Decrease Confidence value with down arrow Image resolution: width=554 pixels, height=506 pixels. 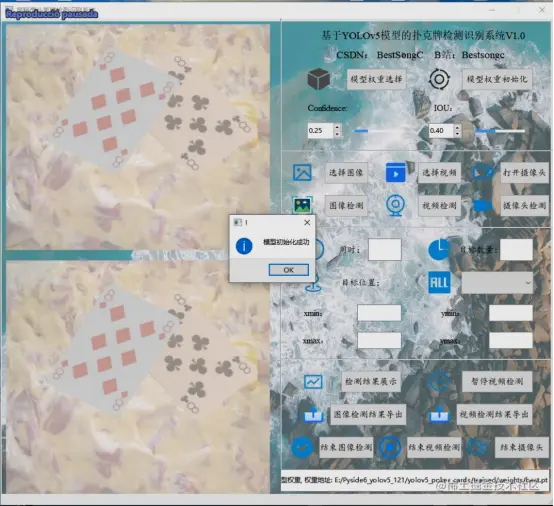click(x=337, y=134)
